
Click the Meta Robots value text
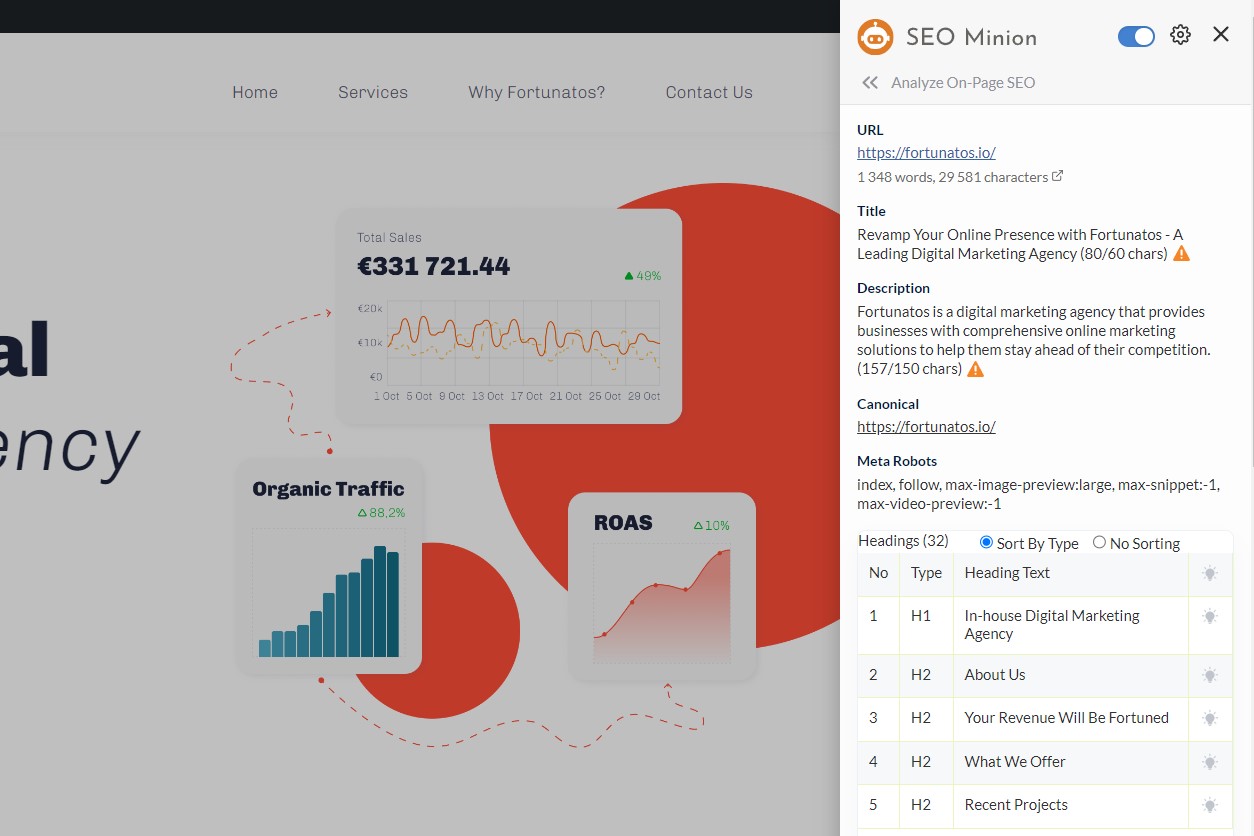click(1038, 494)
